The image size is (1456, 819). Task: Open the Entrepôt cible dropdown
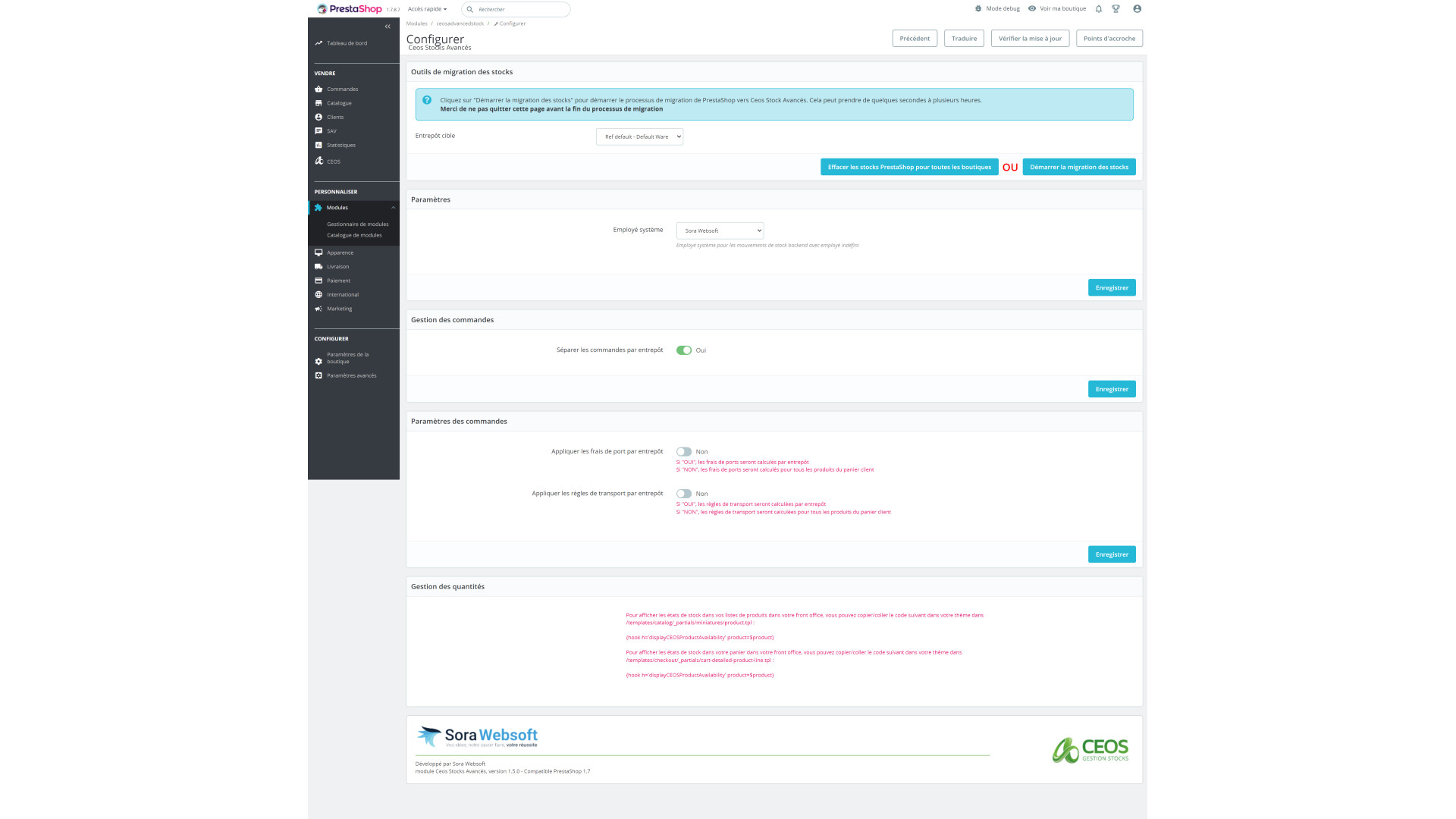click(x=639, y=136)
